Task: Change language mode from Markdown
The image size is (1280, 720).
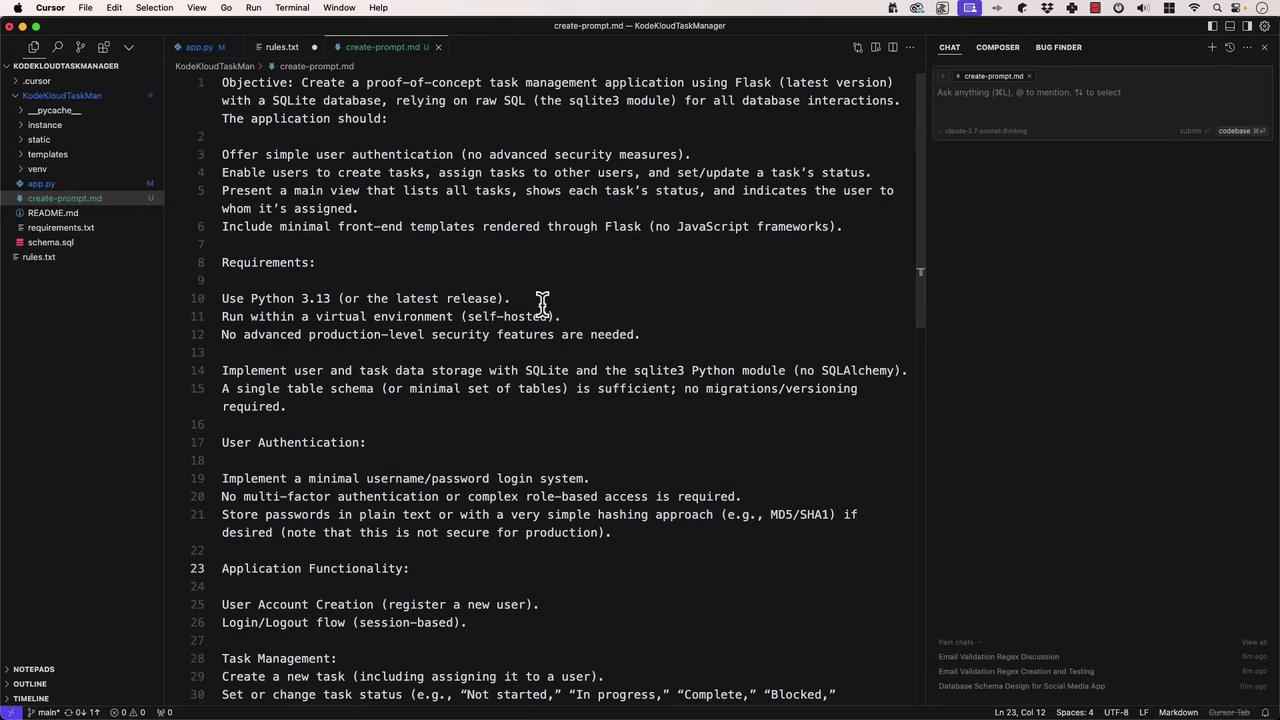Action: point(1178,713)
